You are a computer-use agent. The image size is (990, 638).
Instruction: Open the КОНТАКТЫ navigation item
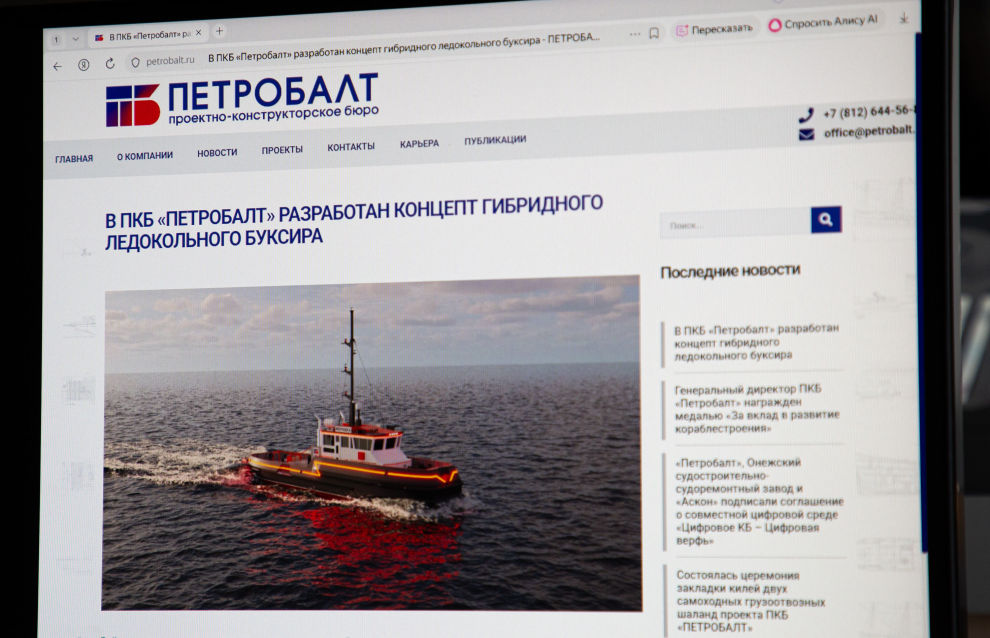(x=348, y=148)
